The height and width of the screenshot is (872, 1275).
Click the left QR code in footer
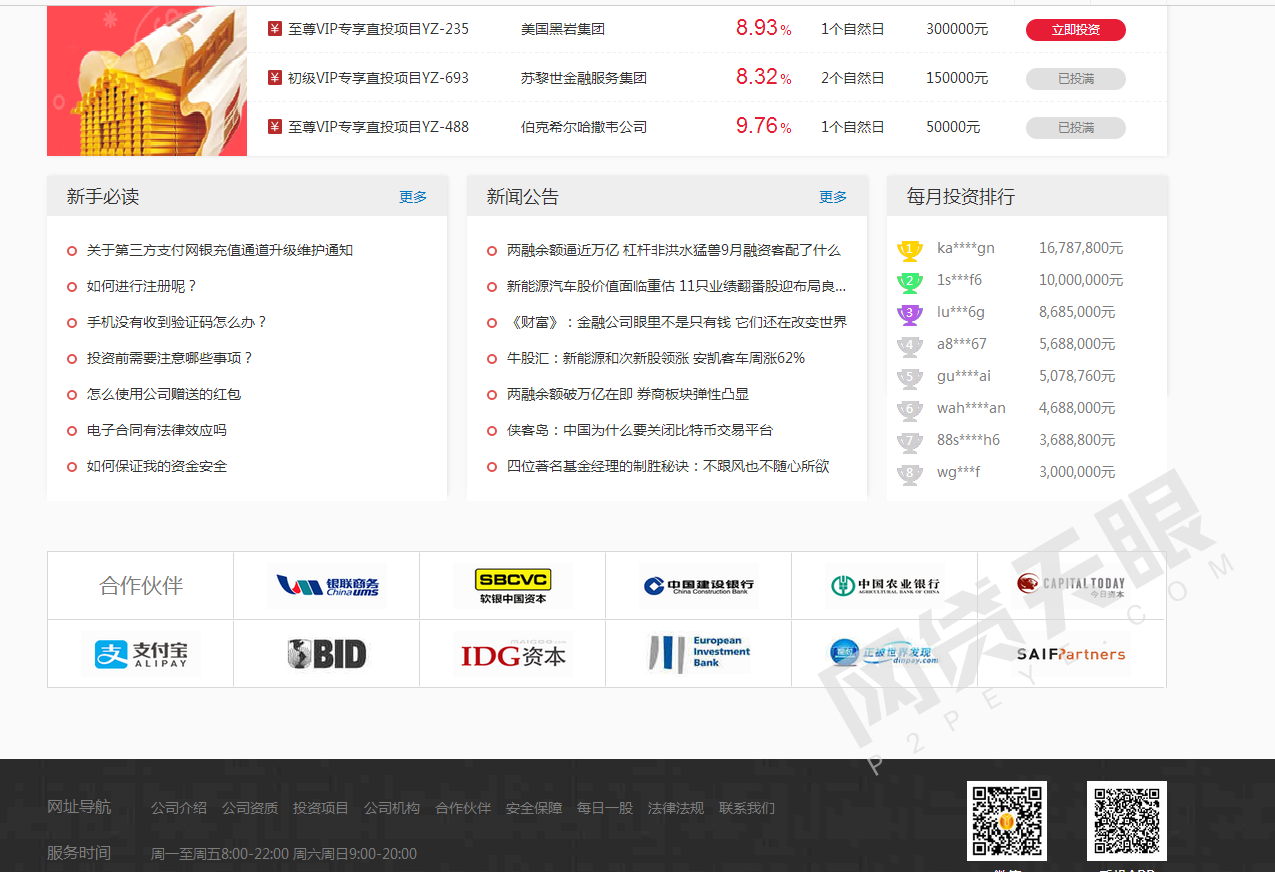point(1007,821)
